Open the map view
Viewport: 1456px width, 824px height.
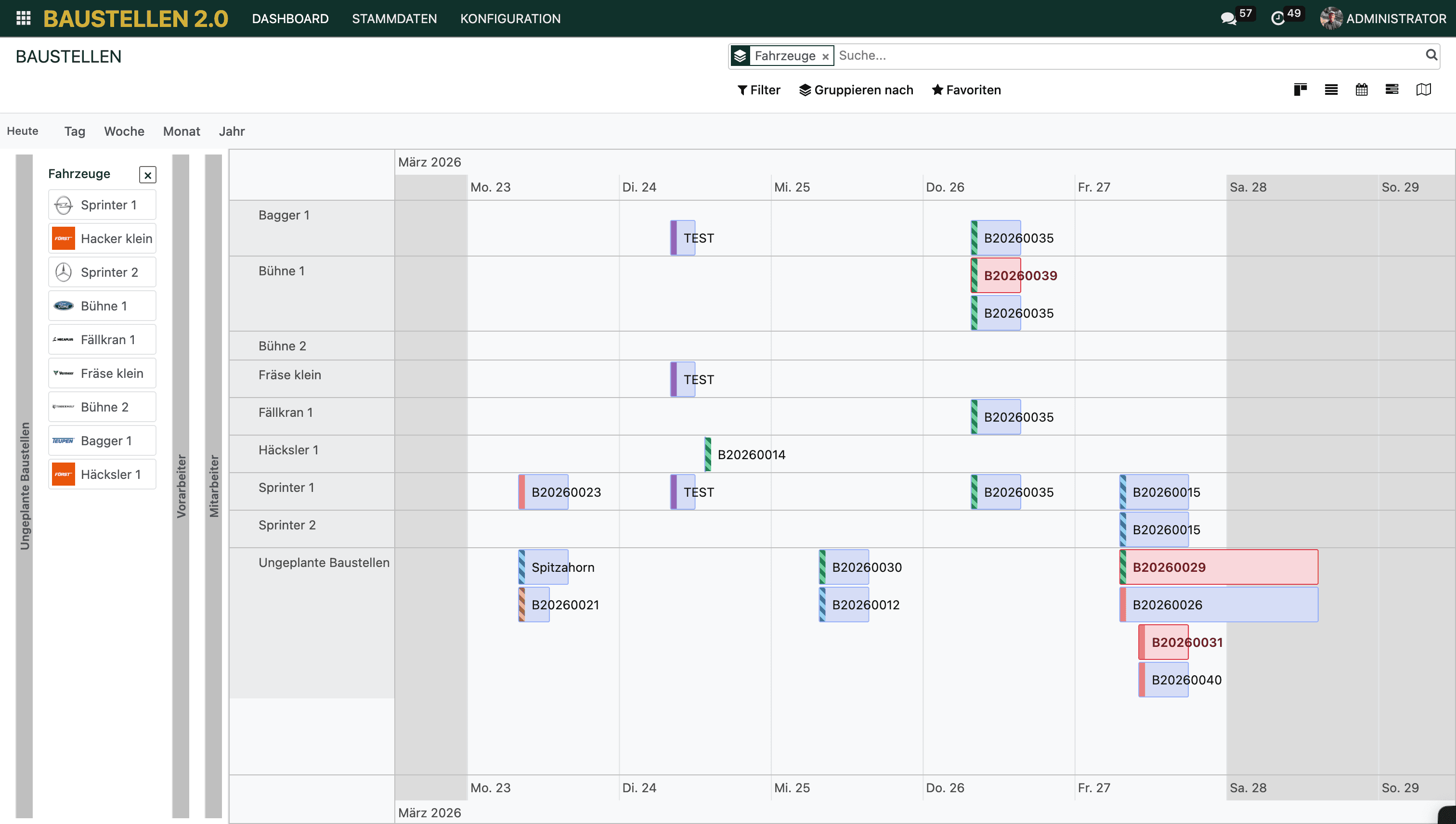click(1423, 90)
